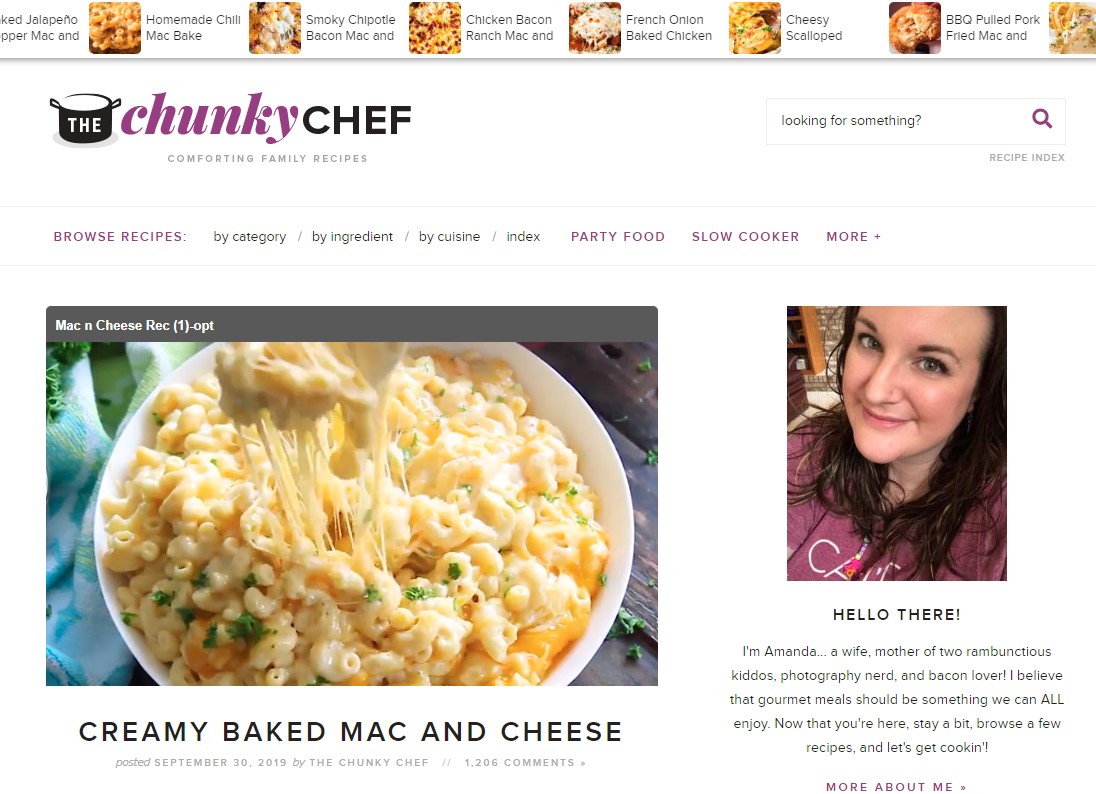Click RECIPE INDEX link under search
The image size is (1096, 794).
tap(1027, 157)
